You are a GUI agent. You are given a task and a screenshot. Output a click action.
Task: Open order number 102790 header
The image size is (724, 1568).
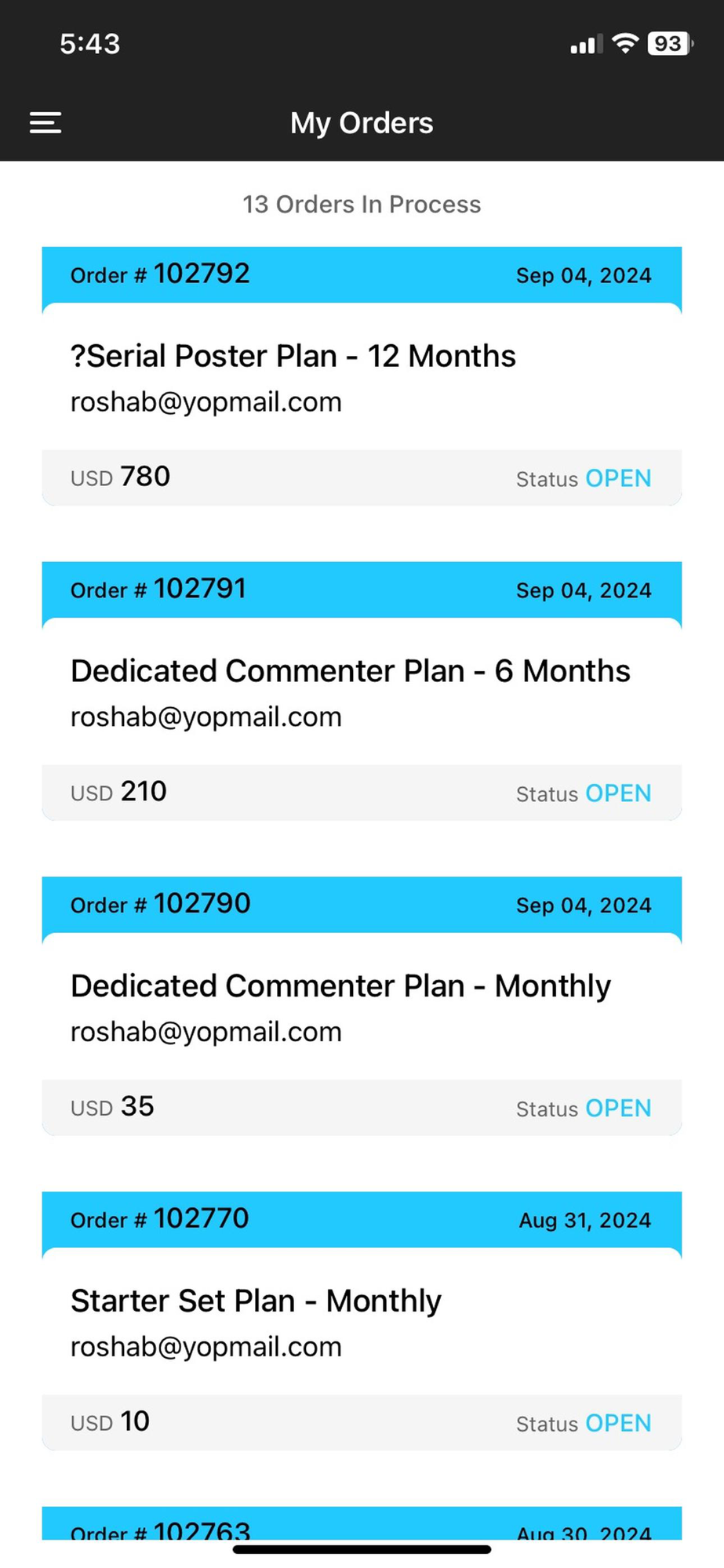362,905
